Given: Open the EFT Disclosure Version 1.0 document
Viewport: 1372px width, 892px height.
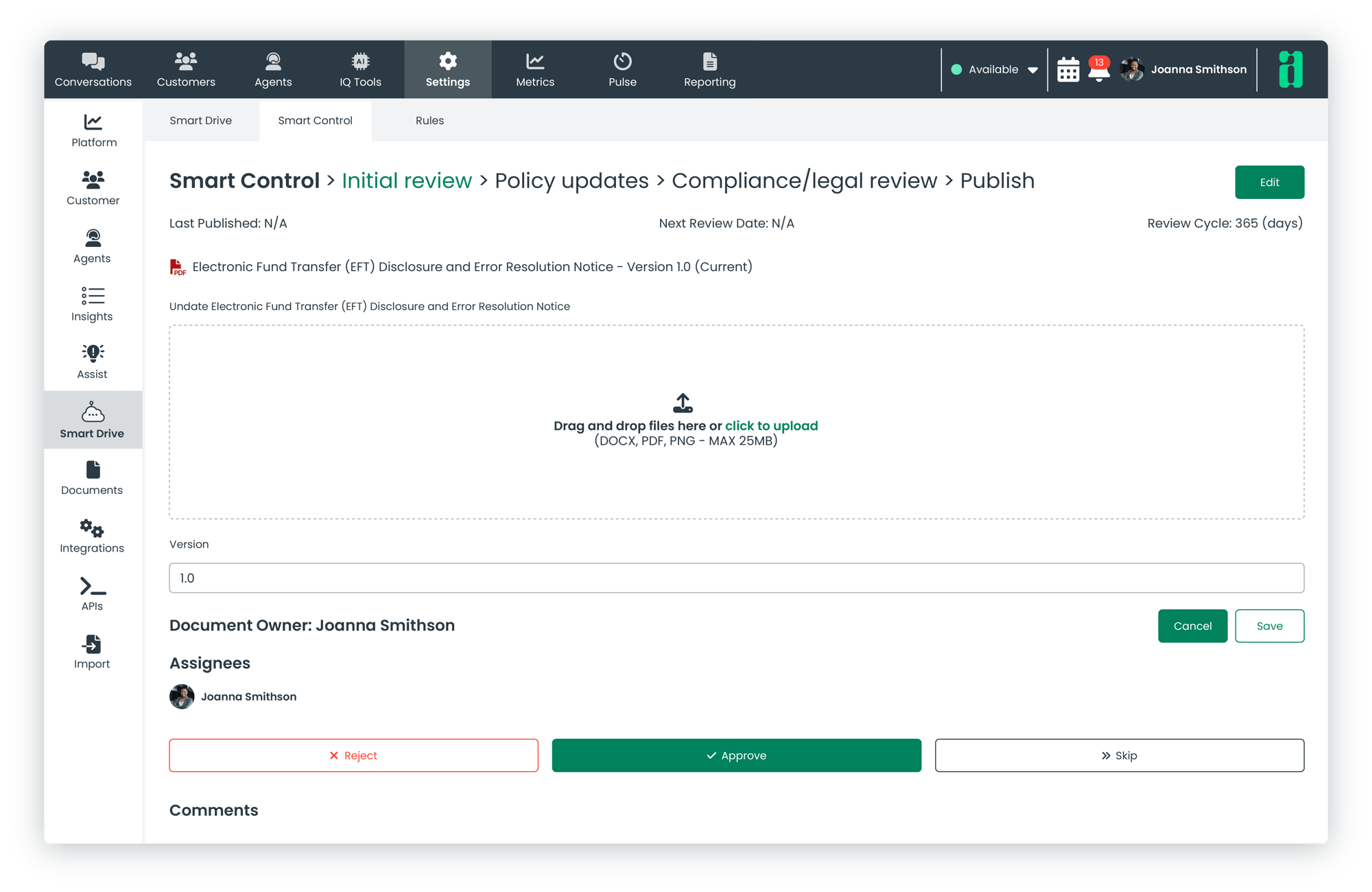Looking at the screenshot, I should (472, 267).
